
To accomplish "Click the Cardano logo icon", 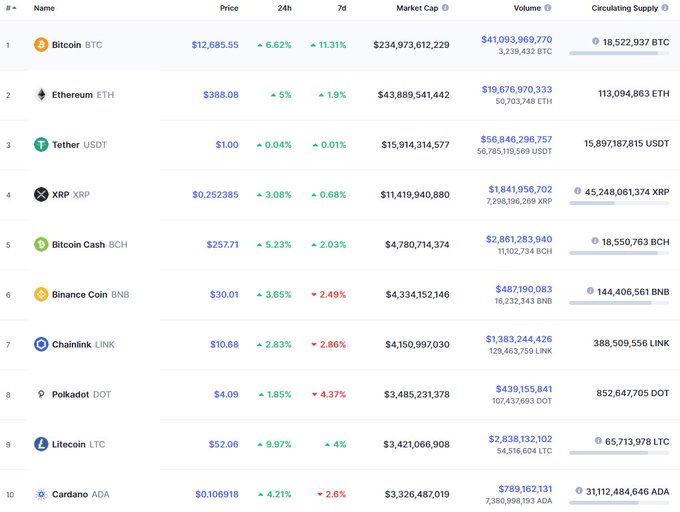I will coord(41,494).
